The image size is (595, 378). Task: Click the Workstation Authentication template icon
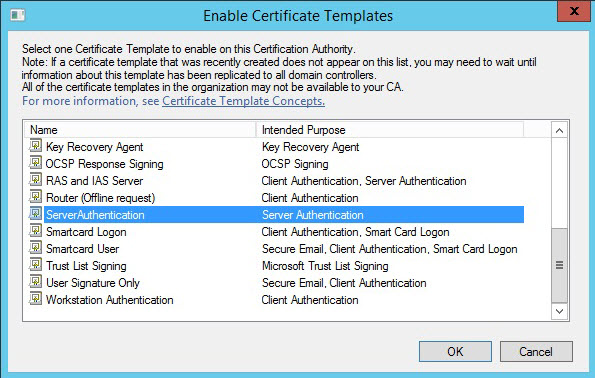[x=36, y=299]
